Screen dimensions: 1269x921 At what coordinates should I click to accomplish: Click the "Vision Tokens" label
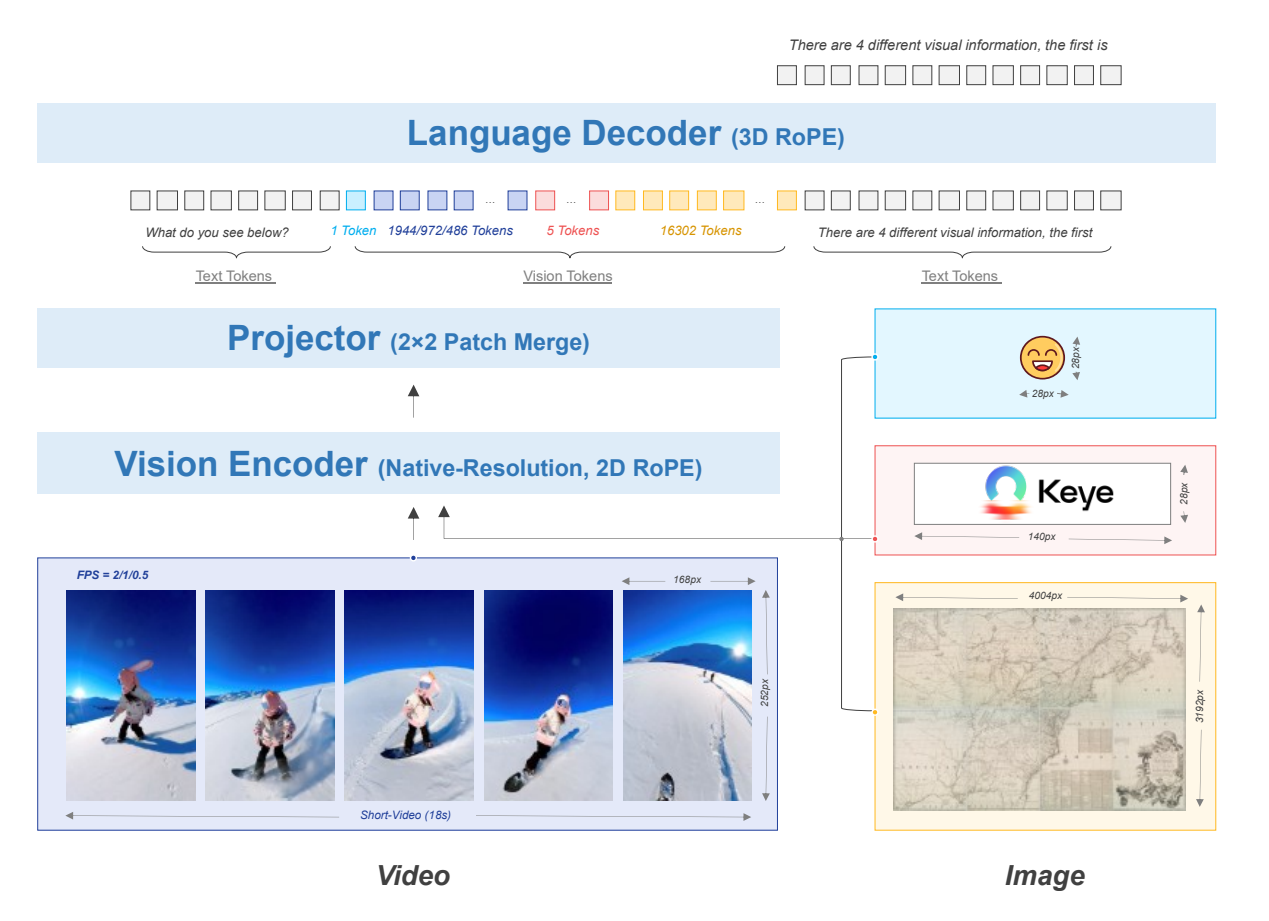pyautogui.click(x=567, y=276)
